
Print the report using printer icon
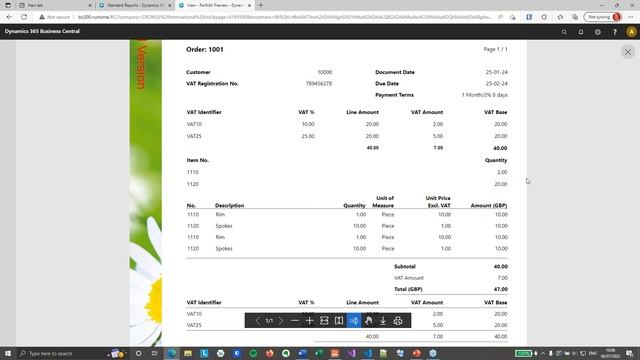pos(398,321)
